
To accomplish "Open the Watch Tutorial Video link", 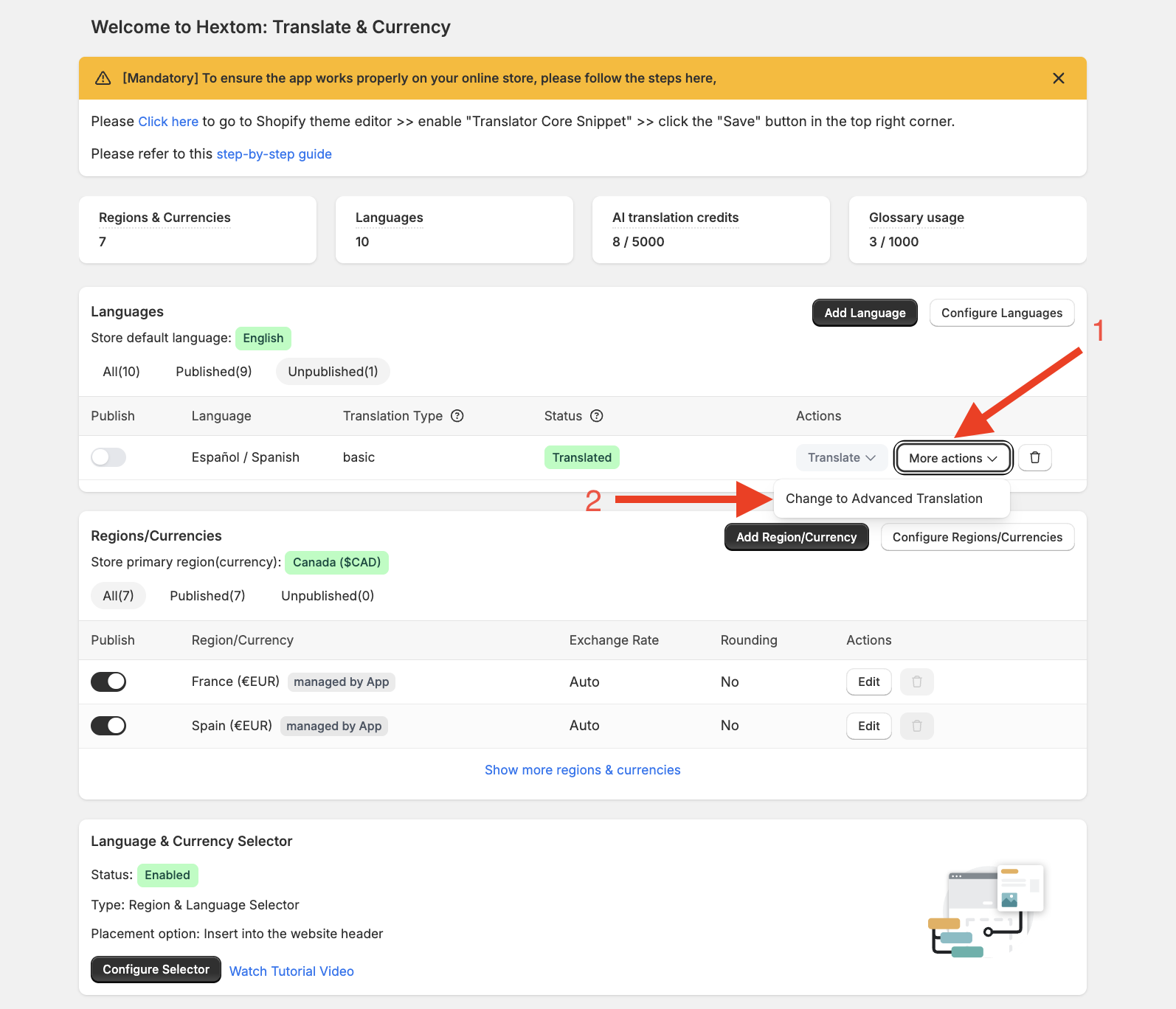I will 291,971.
